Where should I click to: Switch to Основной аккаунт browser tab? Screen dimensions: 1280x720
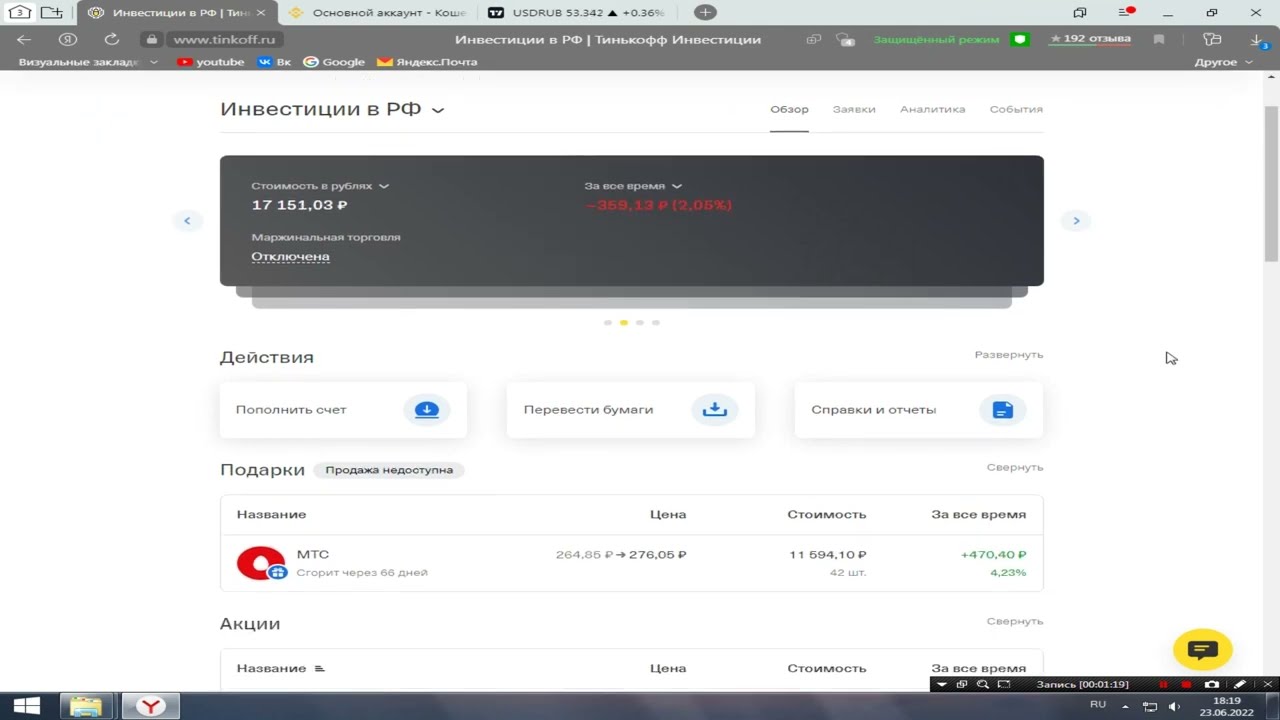pyautogui.click(x=377, y=12)
